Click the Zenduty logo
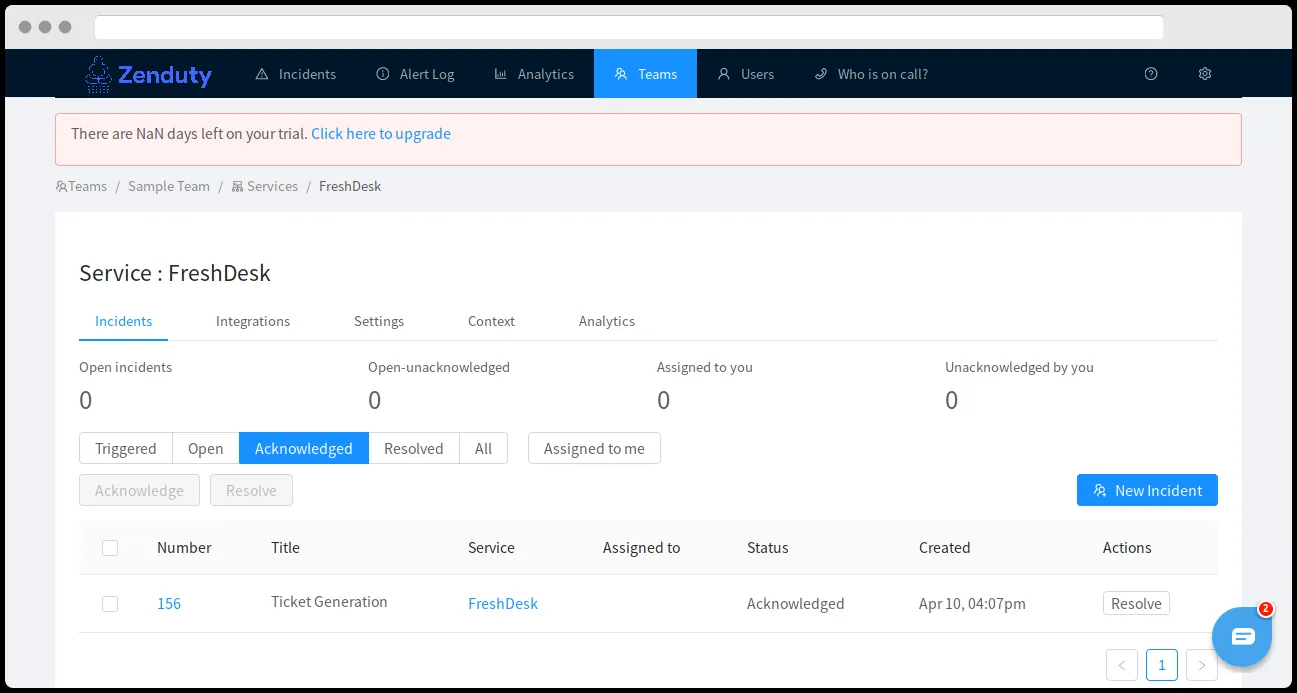 pos(148,74)
